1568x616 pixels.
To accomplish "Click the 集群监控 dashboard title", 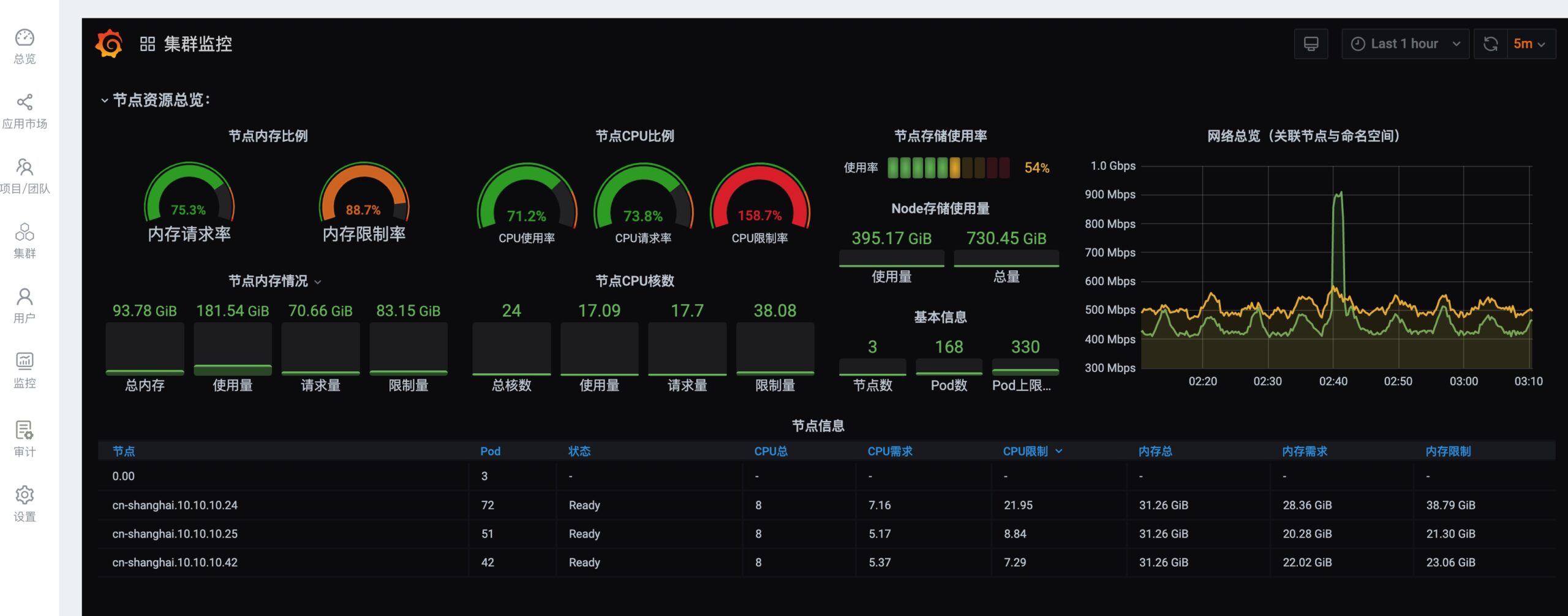I will click(198, 44).
